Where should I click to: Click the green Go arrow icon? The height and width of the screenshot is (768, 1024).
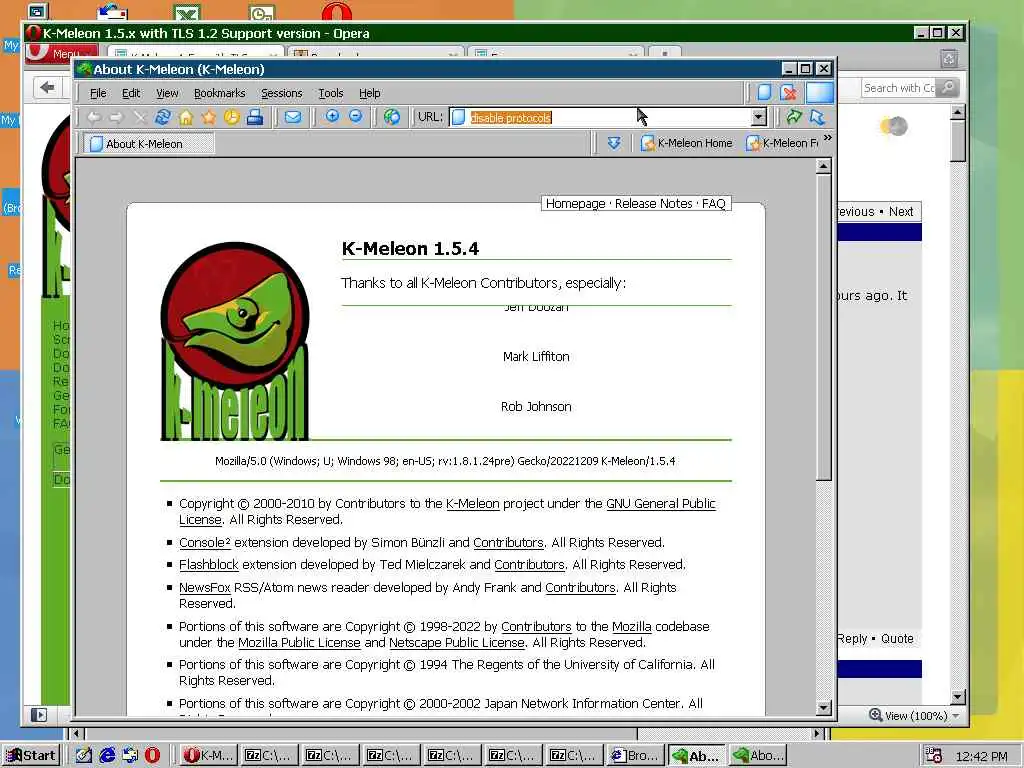point(793,117)
